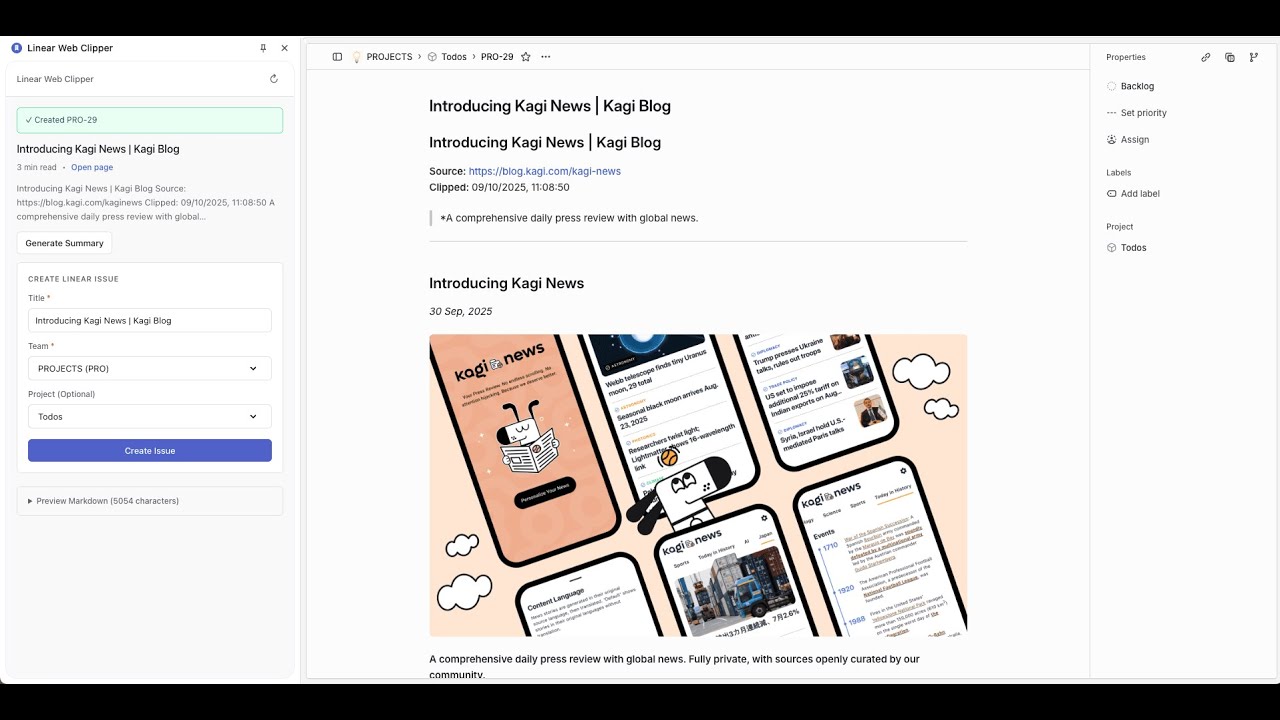Click the Backlog status icon
The image size is (1280, 720).
coord(1112,87)
